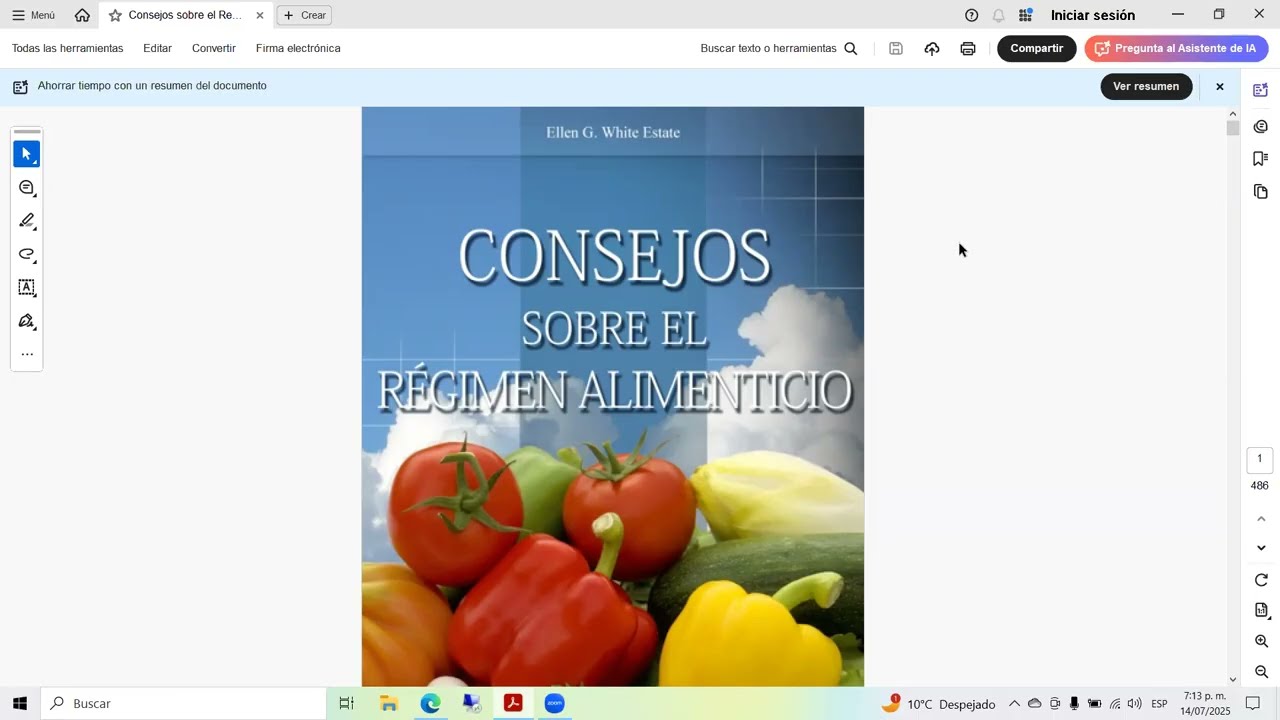This screenshot has height=720, width=1280.
Task: Open the Windows Start menu
Action: [x=20, y=704]
